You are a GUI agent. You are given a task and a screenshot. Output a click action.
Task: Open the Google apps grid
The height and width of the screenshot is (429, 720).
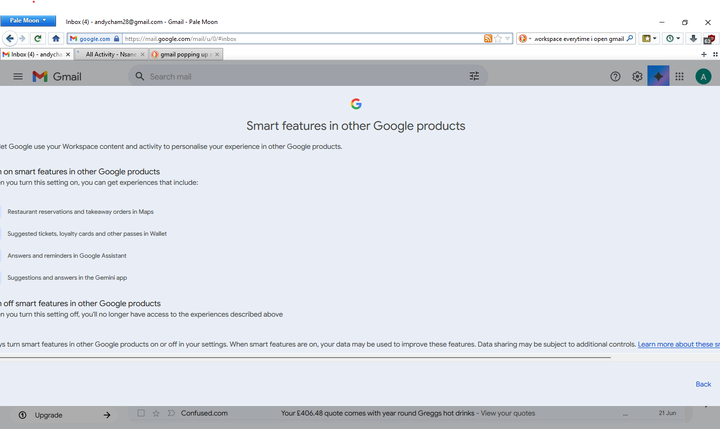click(x=680, y=76)
